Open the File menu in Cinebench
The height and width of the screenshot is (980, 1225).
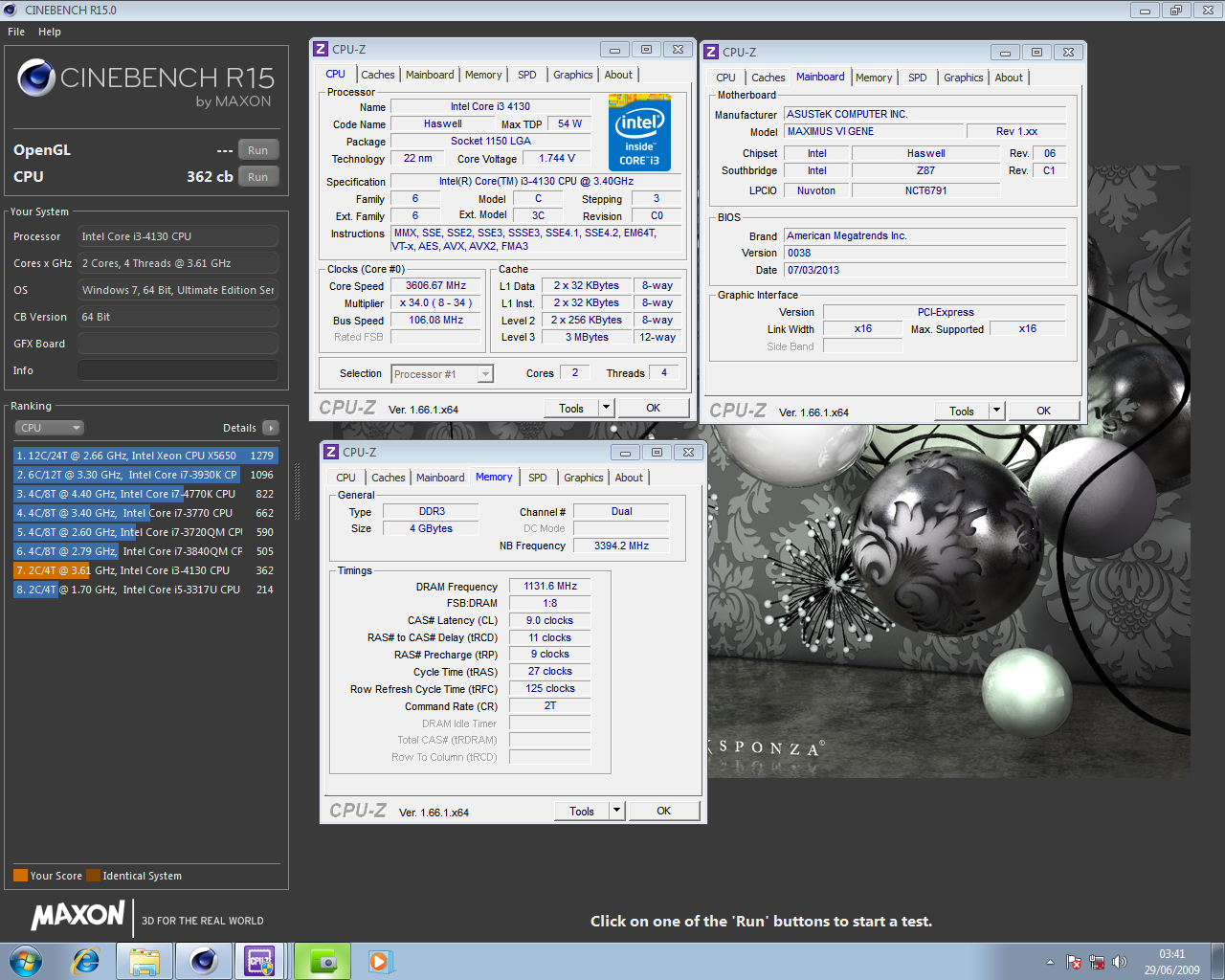[16, 32]
